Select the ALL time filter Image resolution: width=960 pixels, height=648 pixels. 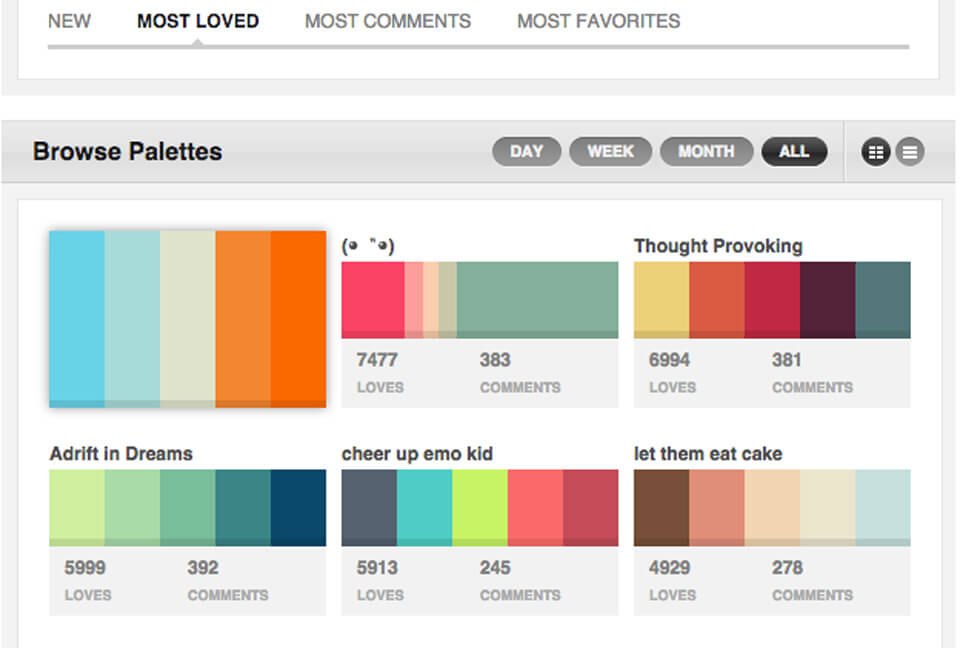coord(793,152)
